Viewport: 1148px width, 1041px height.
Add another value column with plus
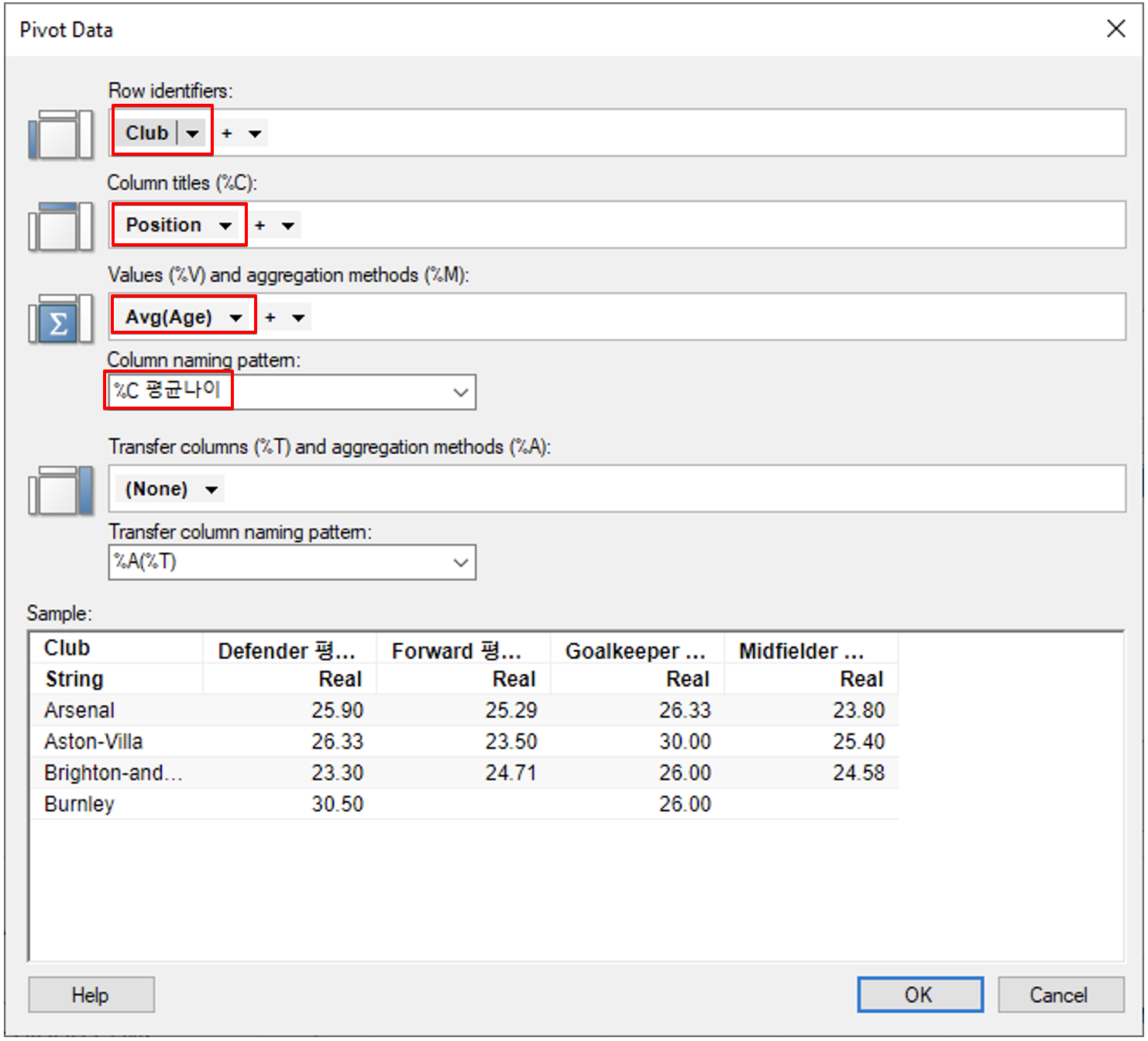pyautogui.click(x=270, y=318)
